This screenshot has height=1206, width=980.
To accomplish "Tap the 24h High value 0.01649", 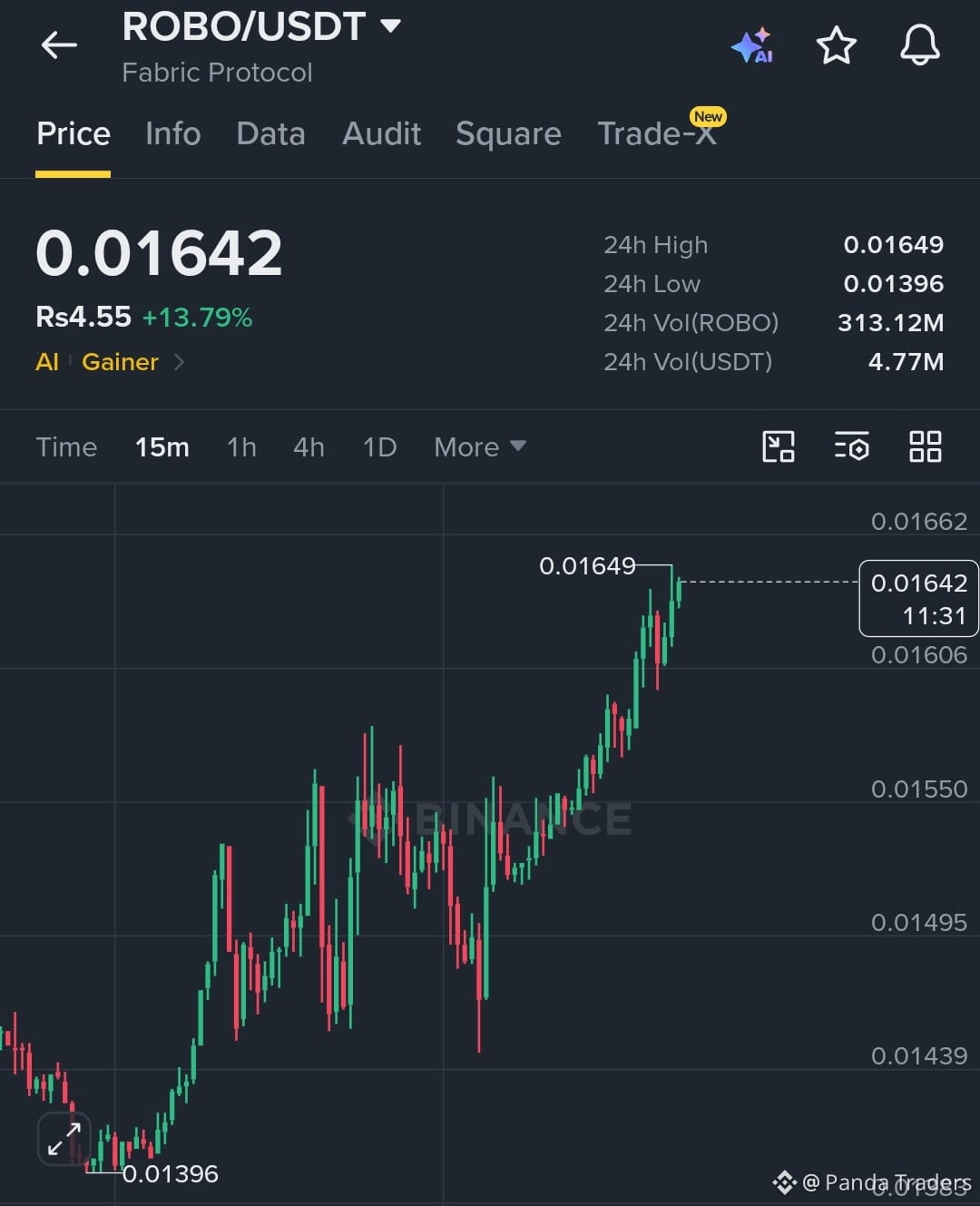I will (x=894, y=244).
